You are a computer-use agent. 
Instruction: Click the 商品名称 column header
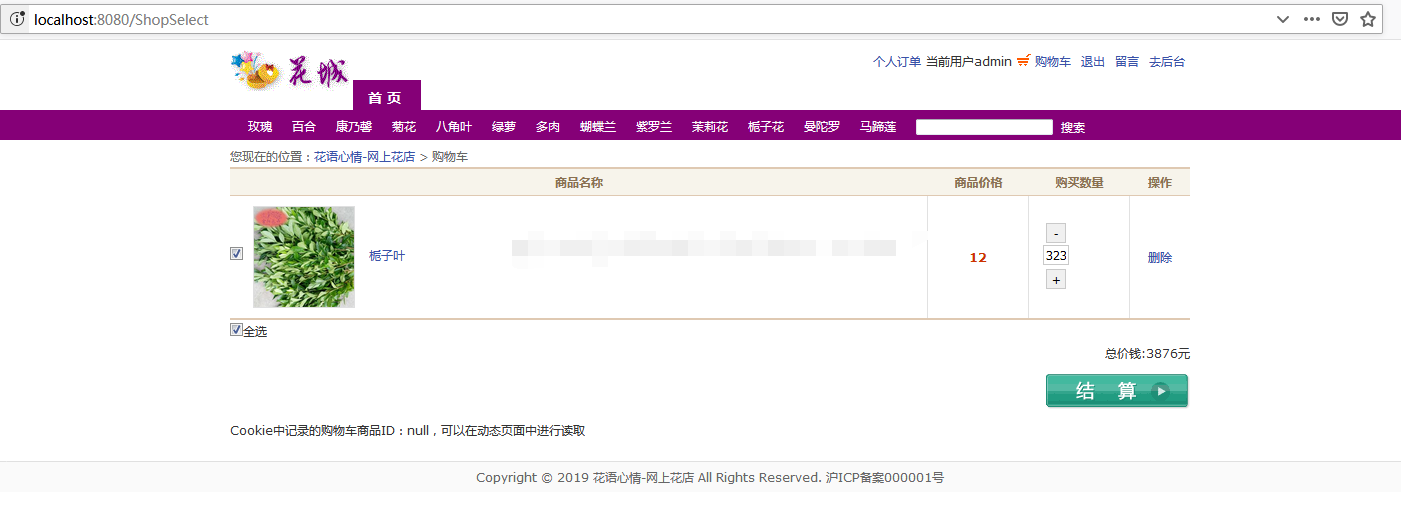[579, 182]
